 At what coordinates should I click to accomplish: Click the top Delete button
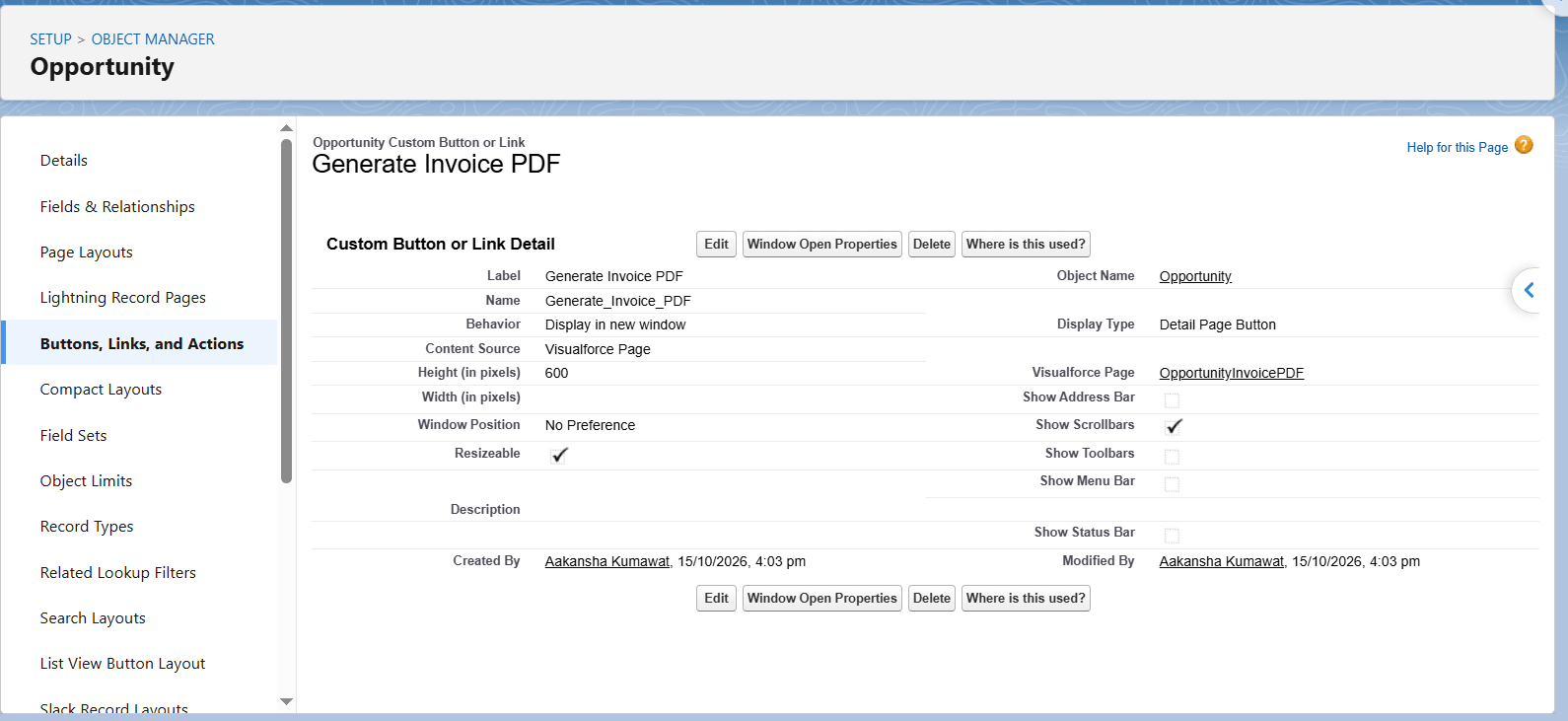pos(932,244)
